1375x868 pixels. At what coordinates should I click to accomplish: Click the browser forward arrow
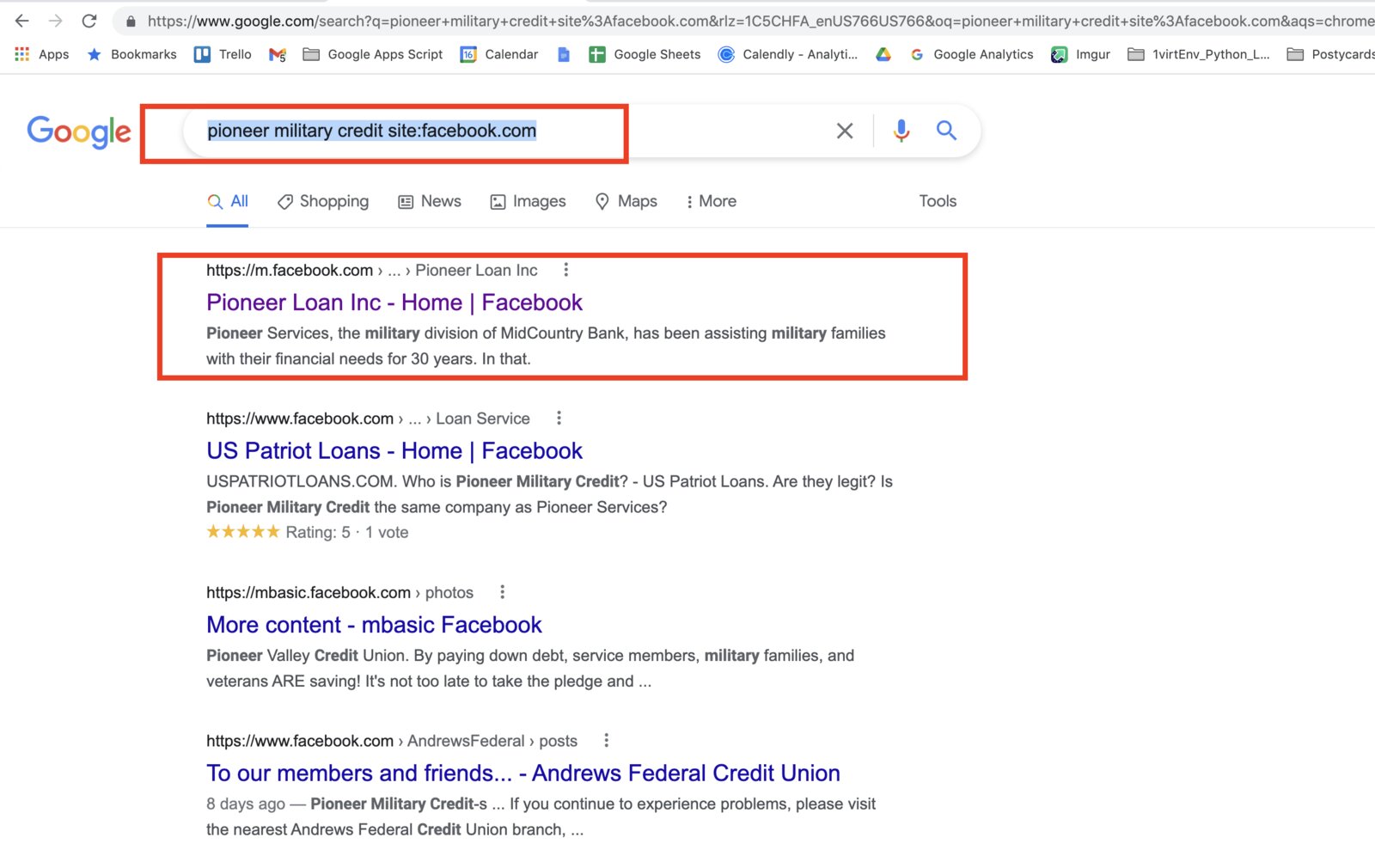coord(56,21)
